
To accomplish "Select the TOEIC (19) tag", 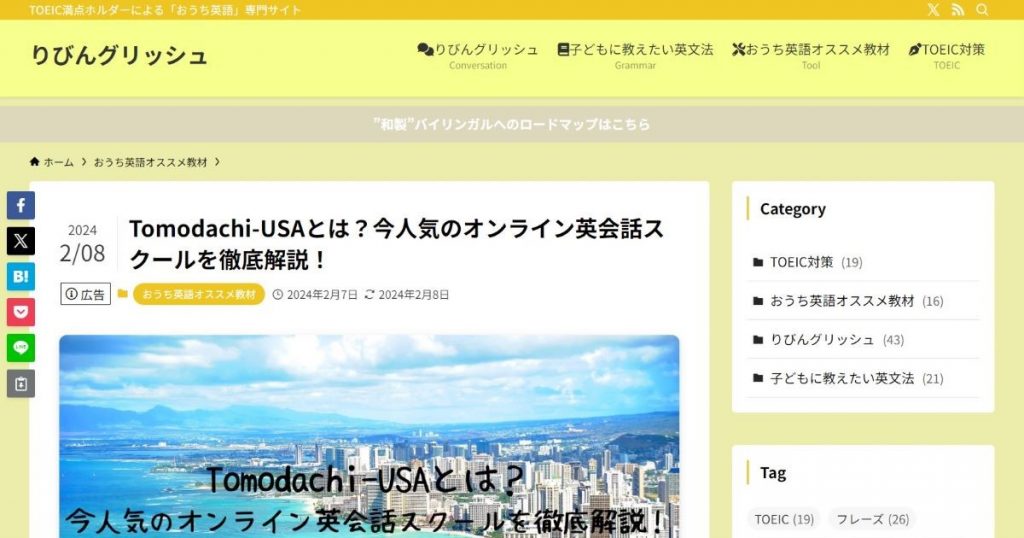I will pyautogui.click(x=784, y=520).
